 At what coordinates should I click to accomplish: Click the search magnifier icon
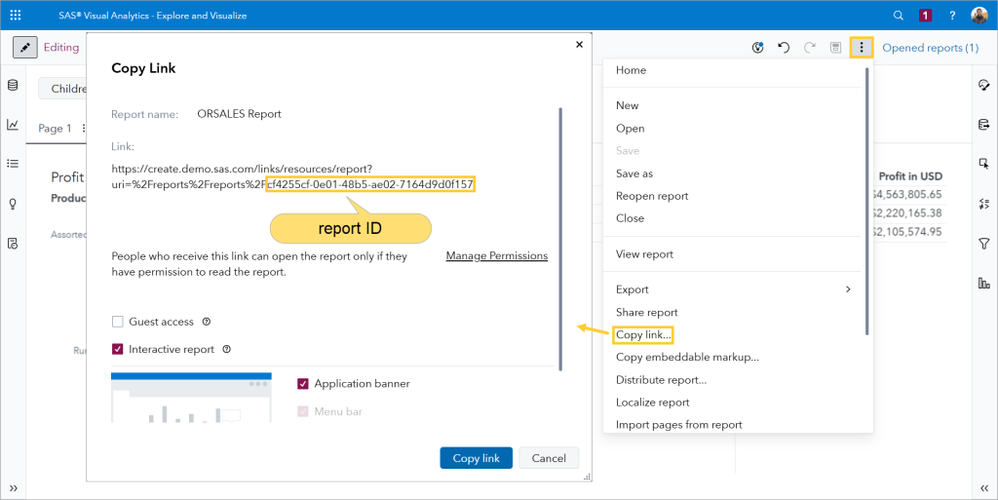(x=898, y=16)
